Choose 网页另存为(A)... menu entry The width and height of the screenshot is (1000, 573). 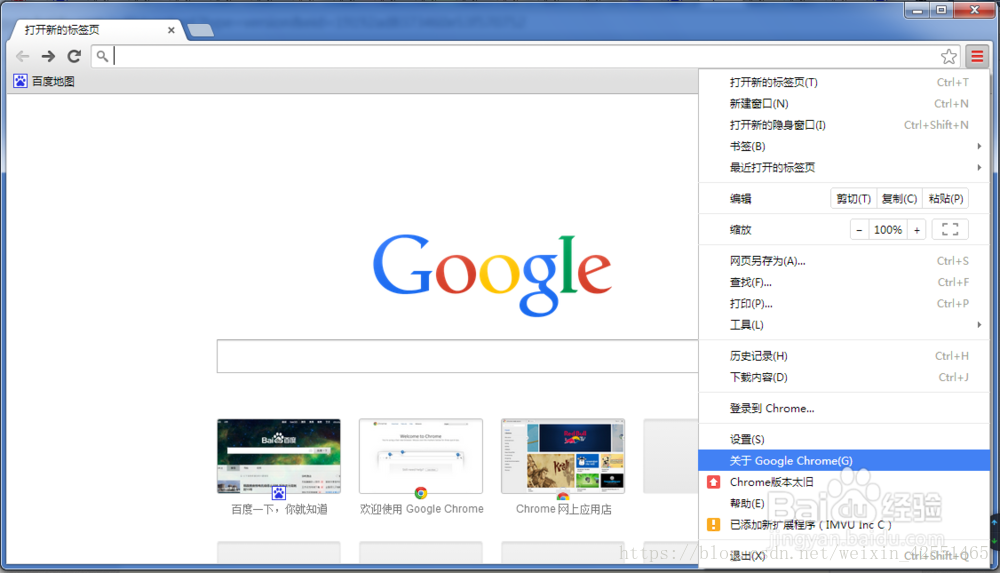tap(844, 261)
